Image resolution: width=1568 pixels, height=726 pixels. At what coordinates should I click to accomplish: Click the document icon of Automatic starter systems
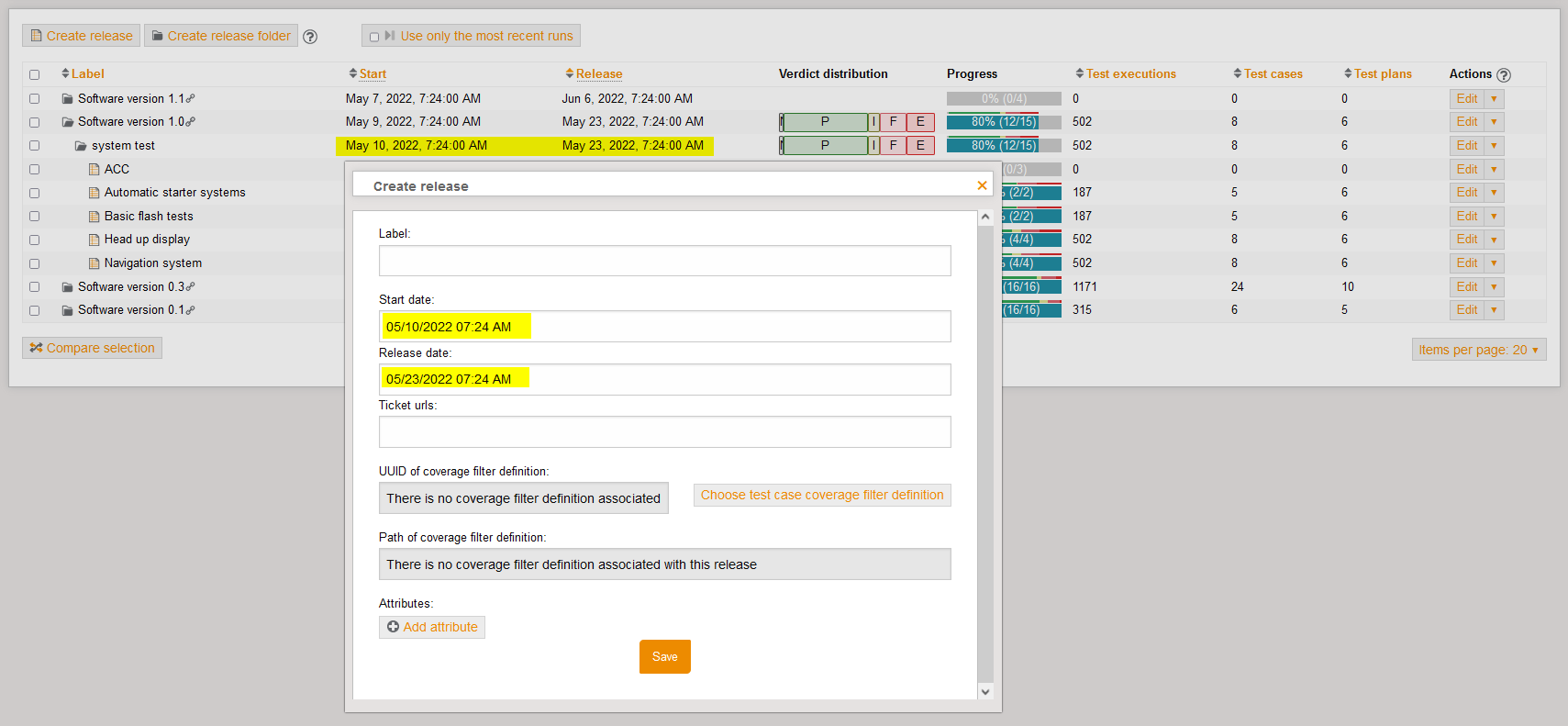pyautogui.click(x=94, y=193)
